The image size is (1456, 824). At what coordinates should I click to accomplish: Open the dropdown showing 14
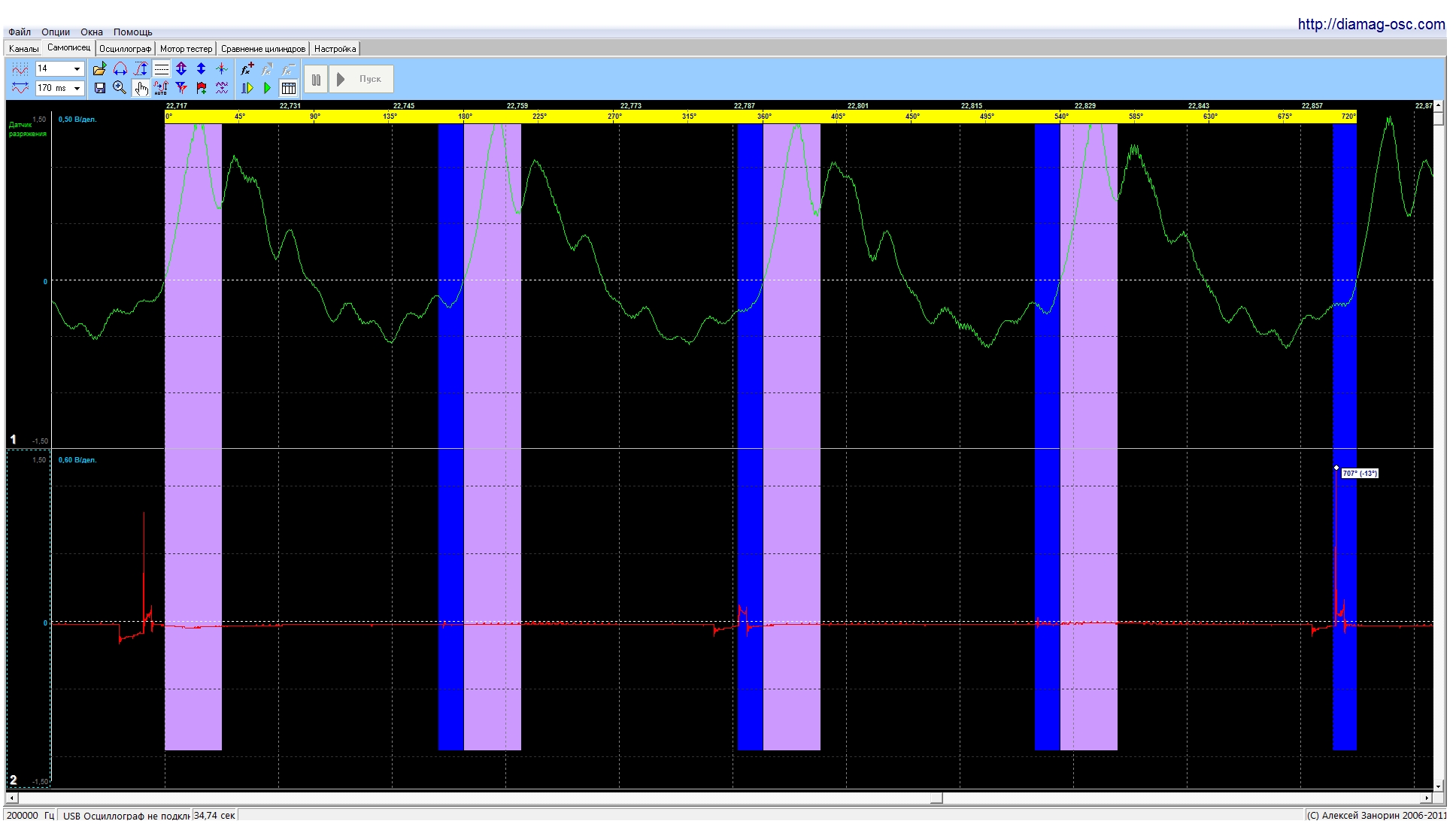[59, 69]
